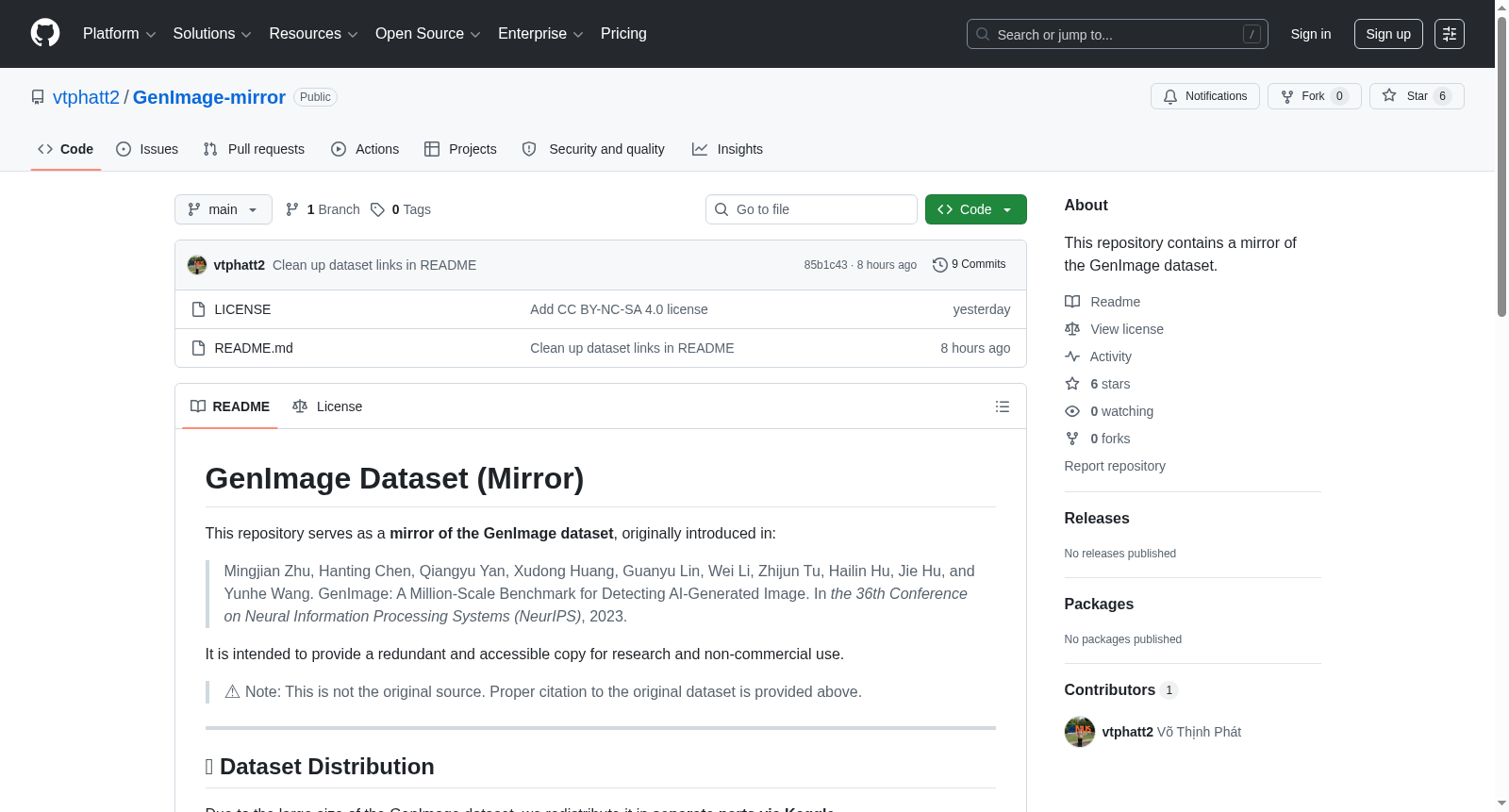
Task: Open the README outline list icon
Action: [1002, 406]
